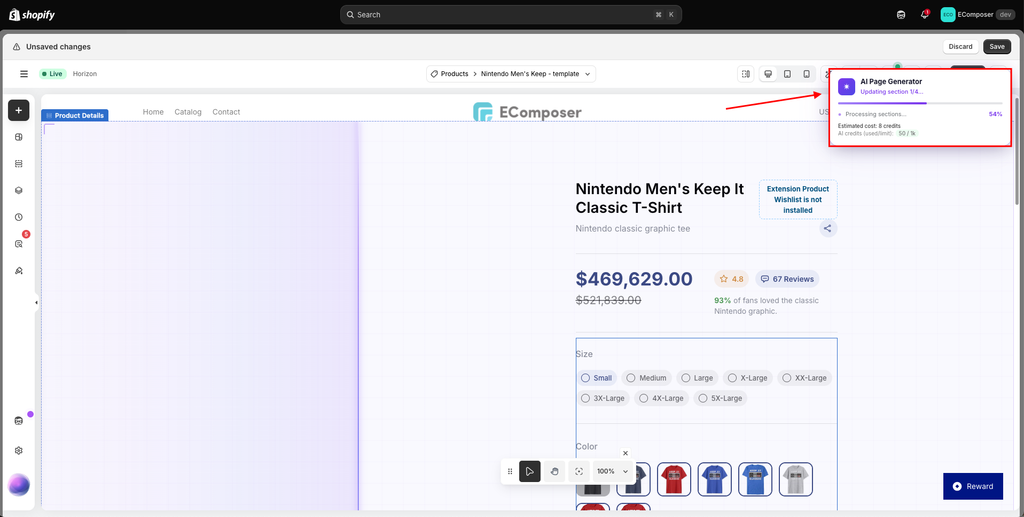Screen dimensions: 1024x517
Task: Switch to desktop preview device
Action: pyautogui.click(x=769, y=74)
